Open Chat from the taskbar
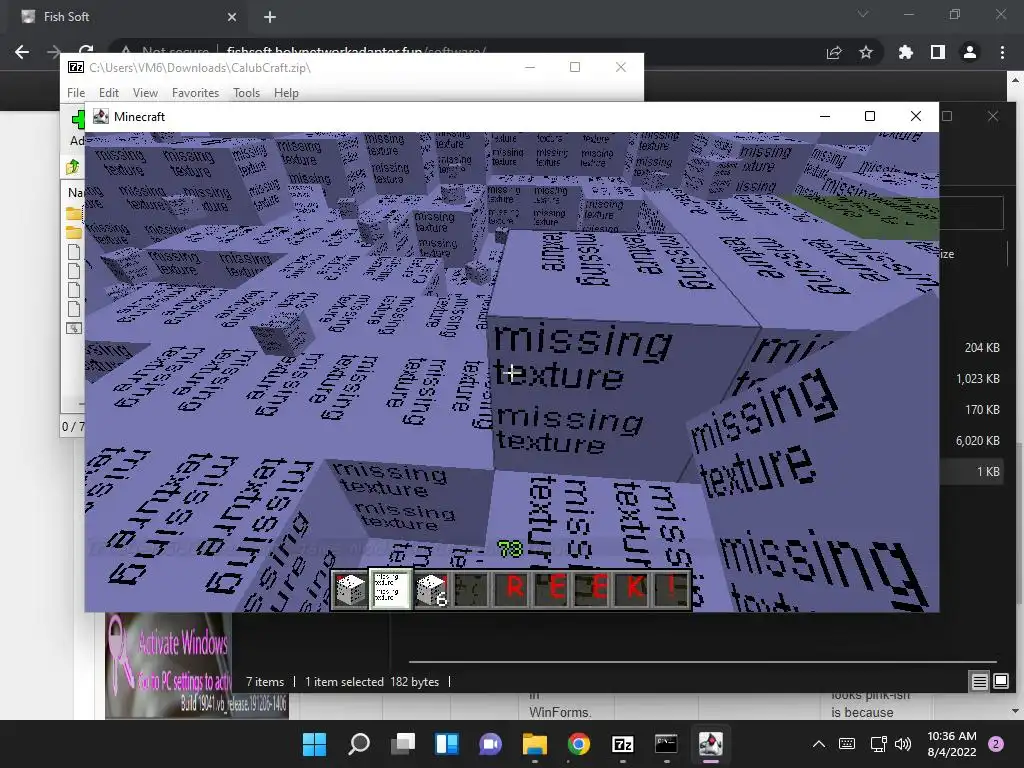 (490, 744)
